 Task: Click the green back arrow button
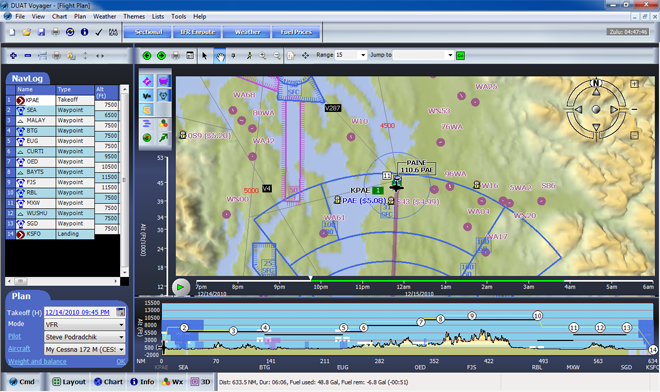click(x=147, y=56)
